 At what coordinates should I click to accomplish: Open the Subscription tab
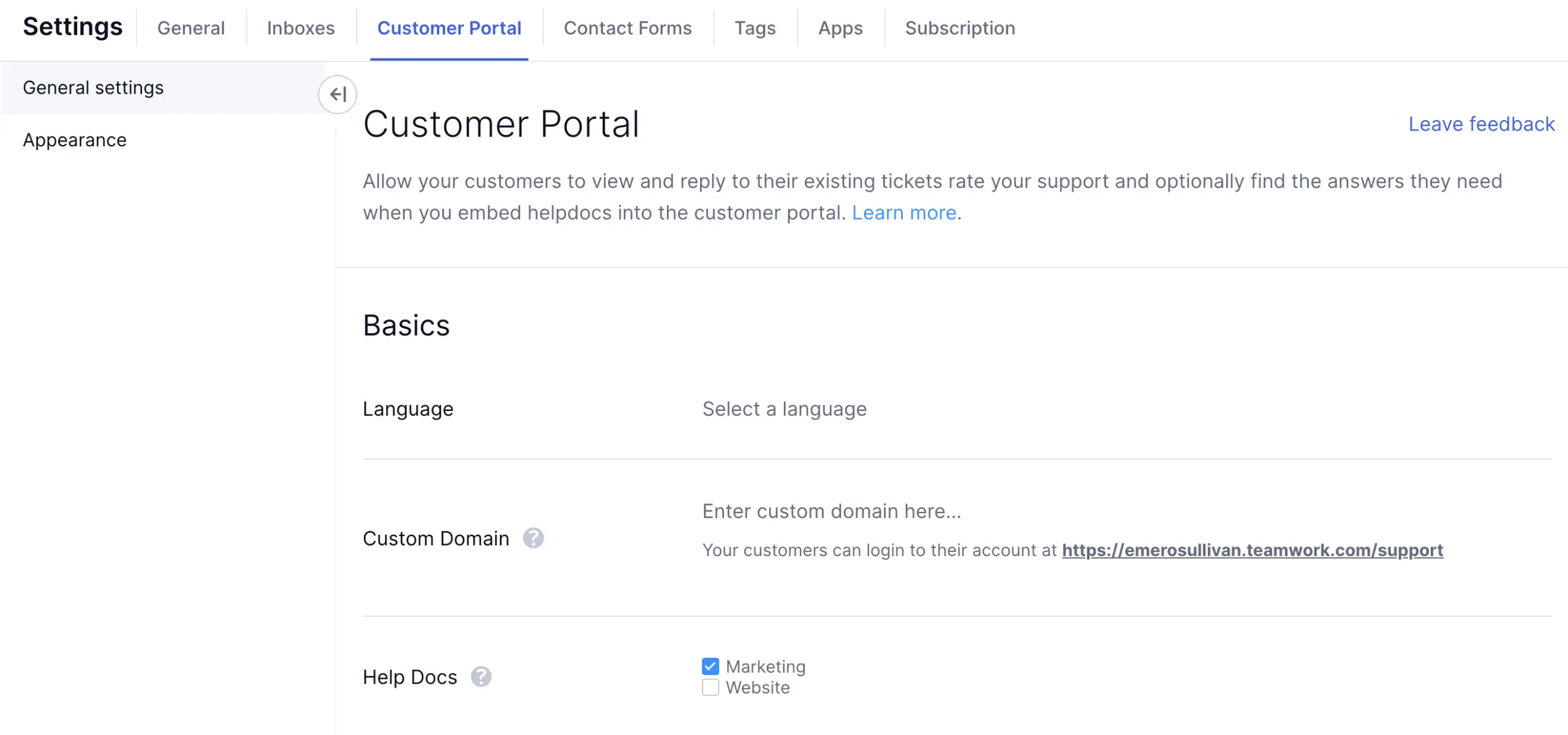coord(960,28)
